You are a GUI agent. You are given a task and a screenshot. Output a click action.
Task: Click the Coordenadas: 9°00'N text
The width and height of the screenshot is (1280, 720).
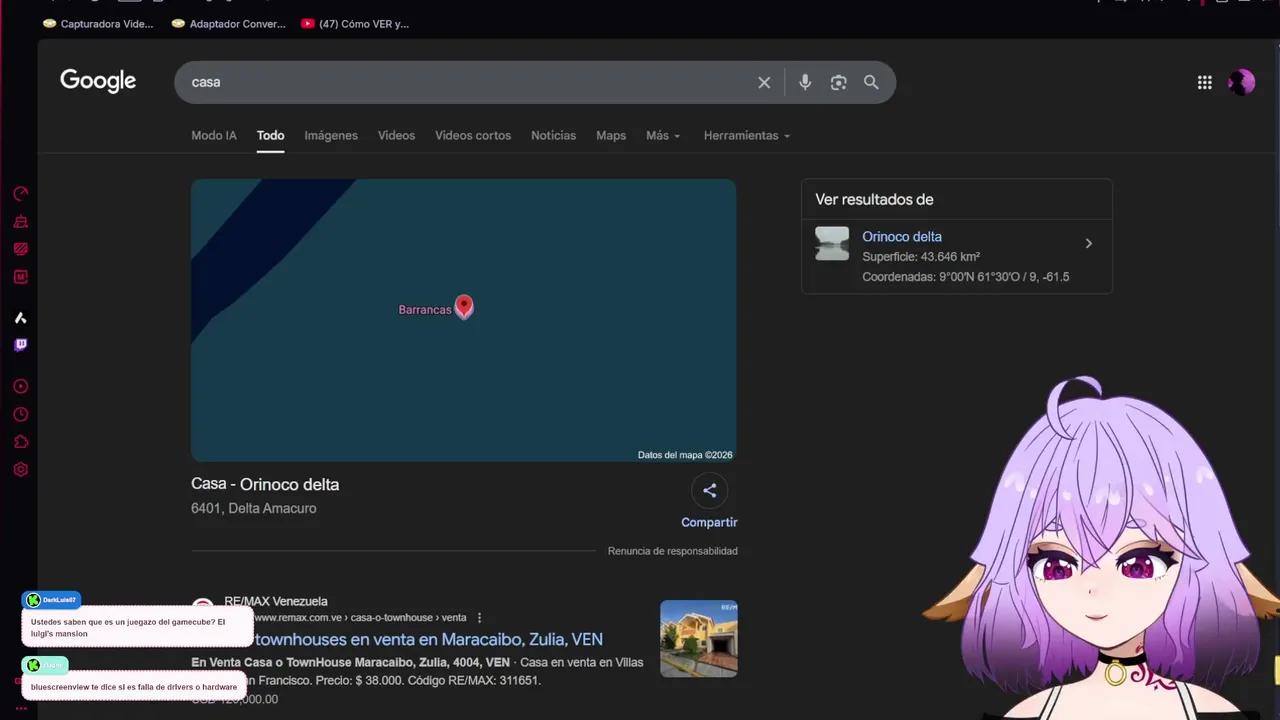point(966,277)
